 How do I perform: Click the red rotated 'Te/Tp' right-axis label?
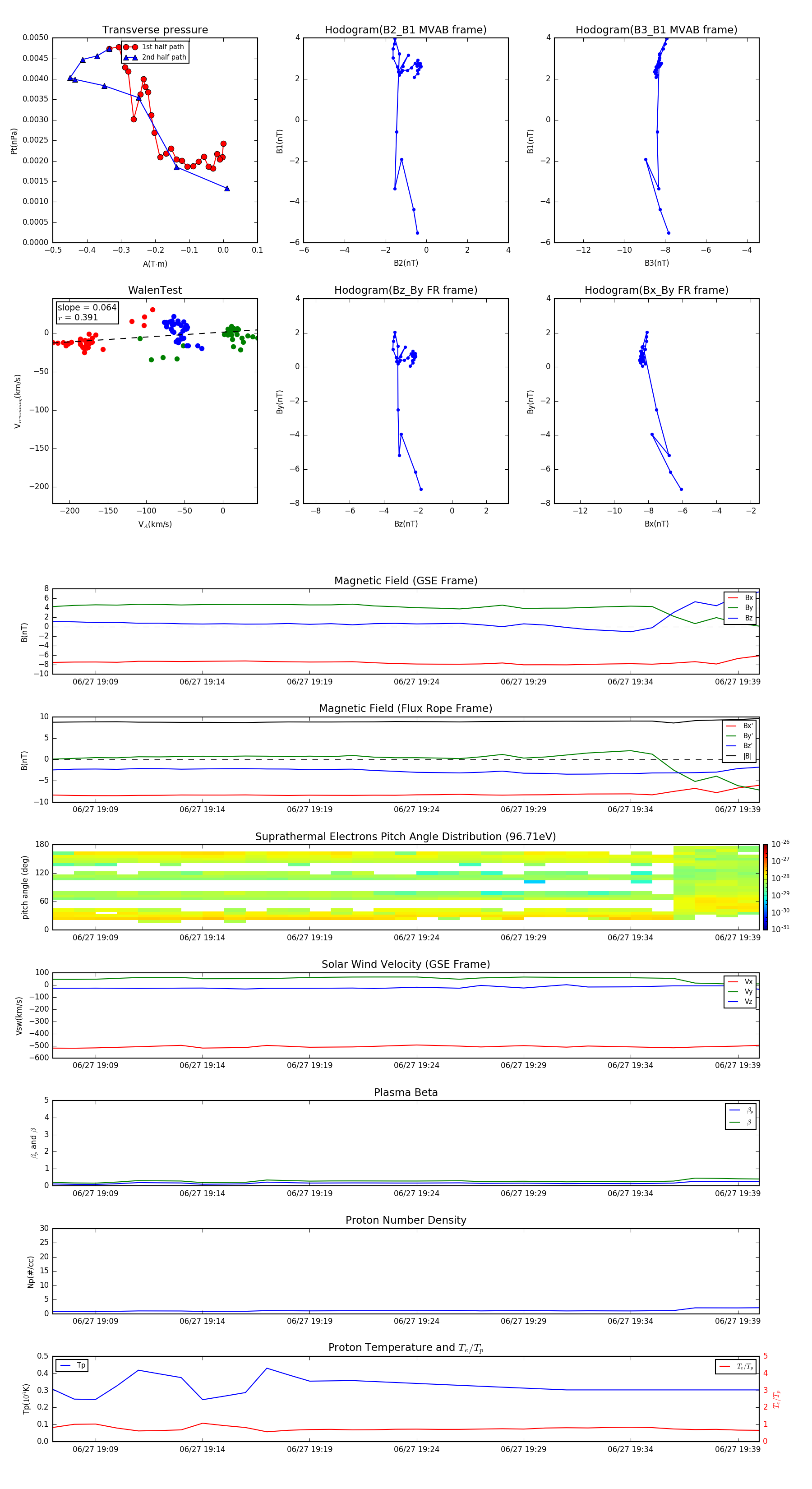776,1399
